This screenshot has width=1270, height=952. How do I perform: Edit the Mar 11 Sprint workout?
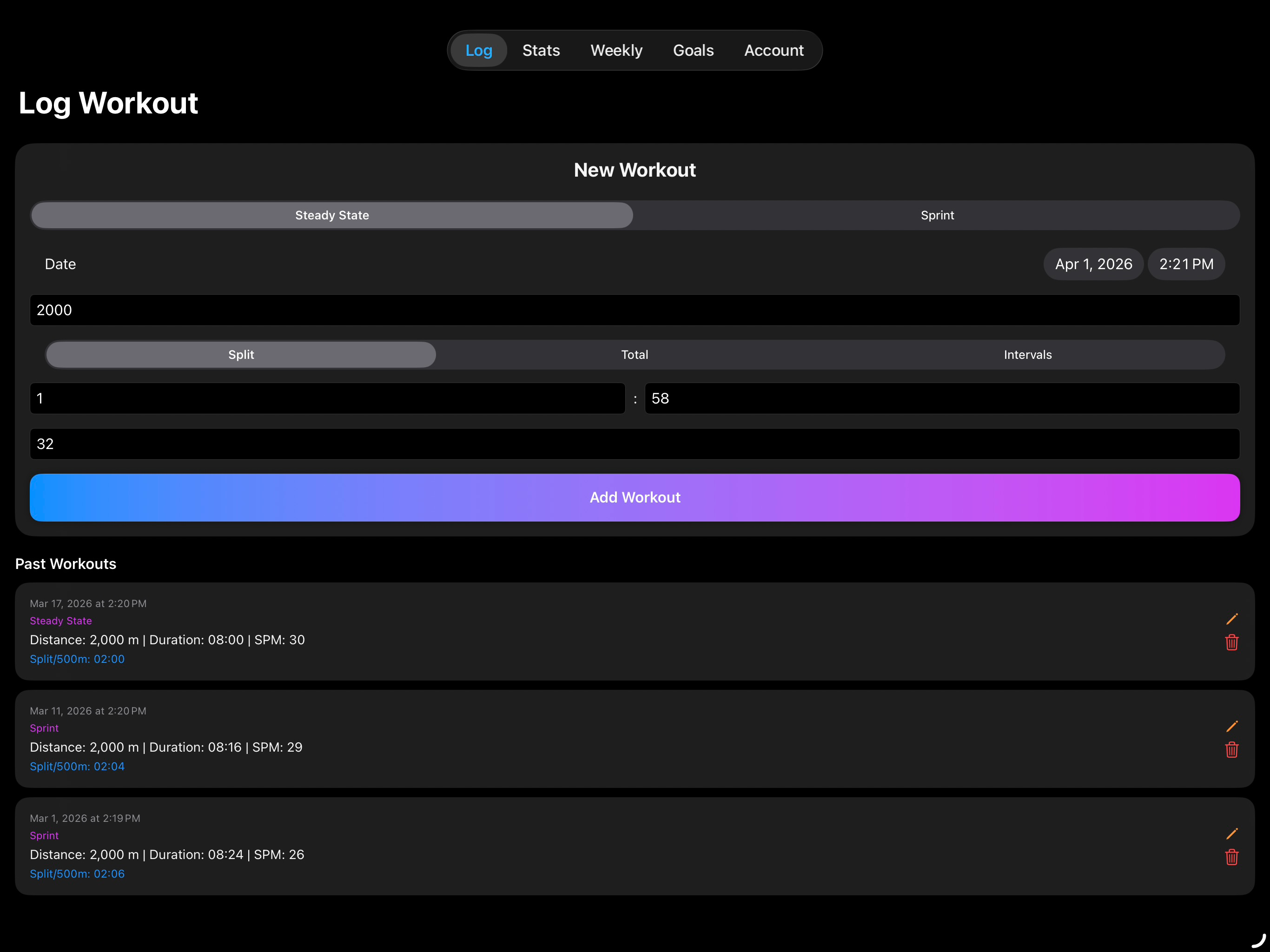tap(1231, 727)
